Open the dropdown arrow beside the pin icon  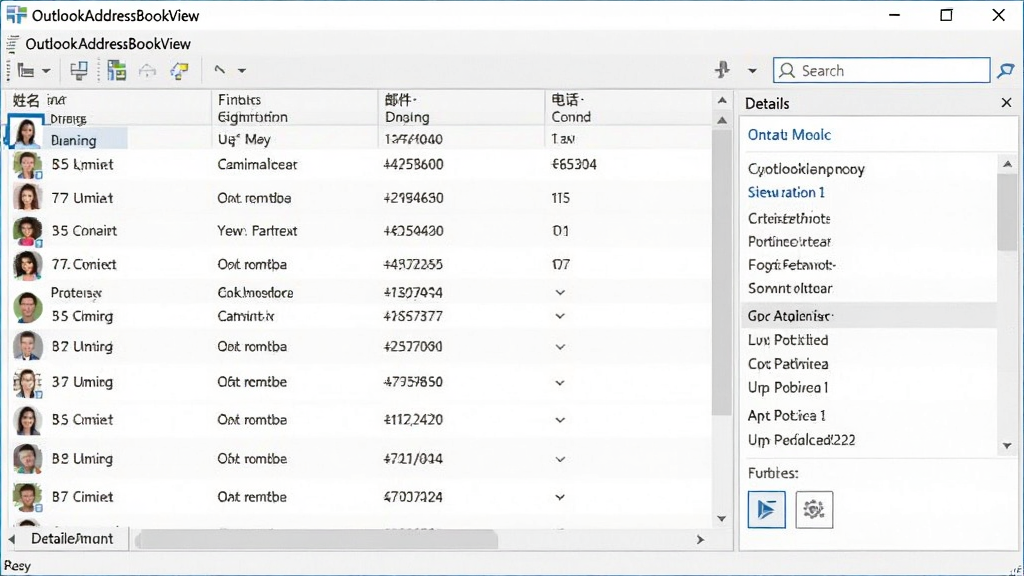pyautogui.click(x=752, y=71)
